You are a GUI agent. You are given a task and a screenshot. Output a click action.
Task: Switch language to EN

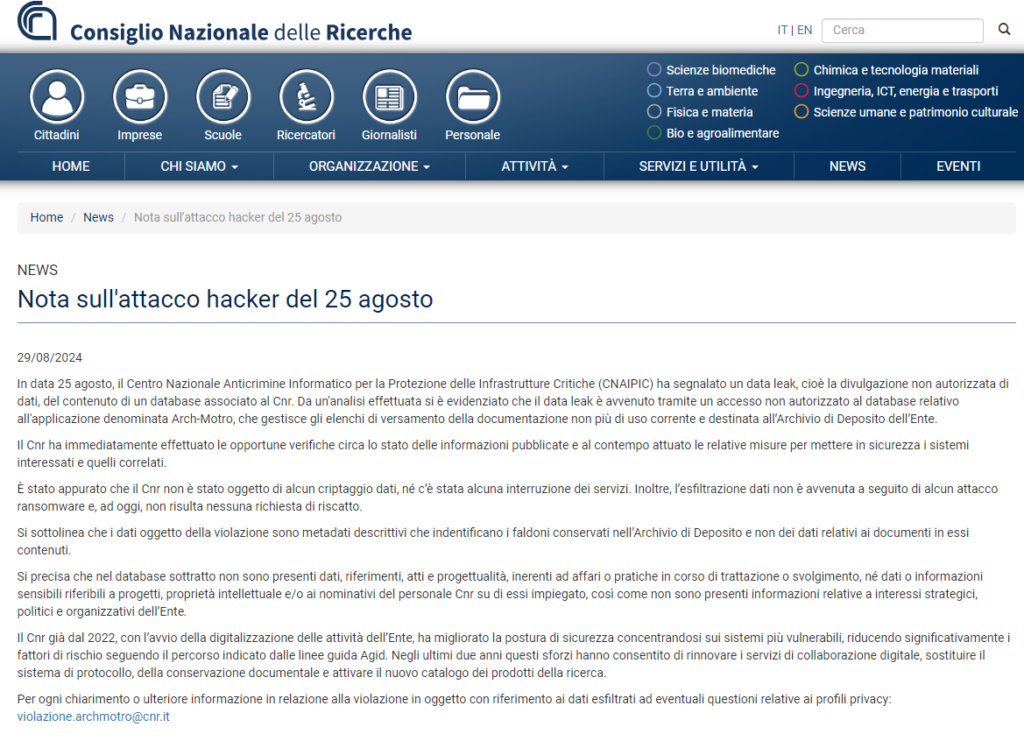[x=804, y=30]
